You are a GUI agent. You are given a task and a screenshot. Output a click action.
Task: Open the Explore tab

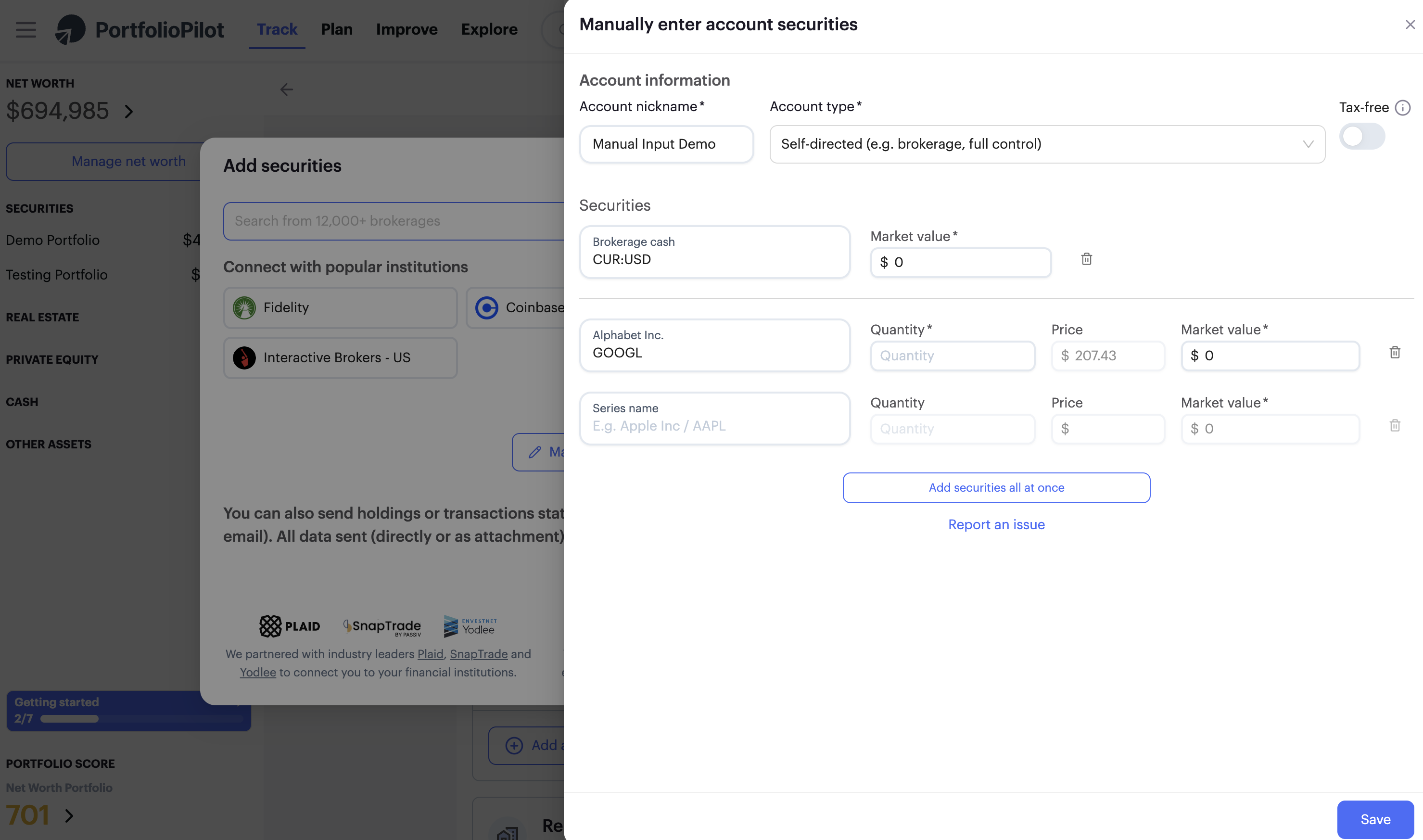[x=489, y=29]
